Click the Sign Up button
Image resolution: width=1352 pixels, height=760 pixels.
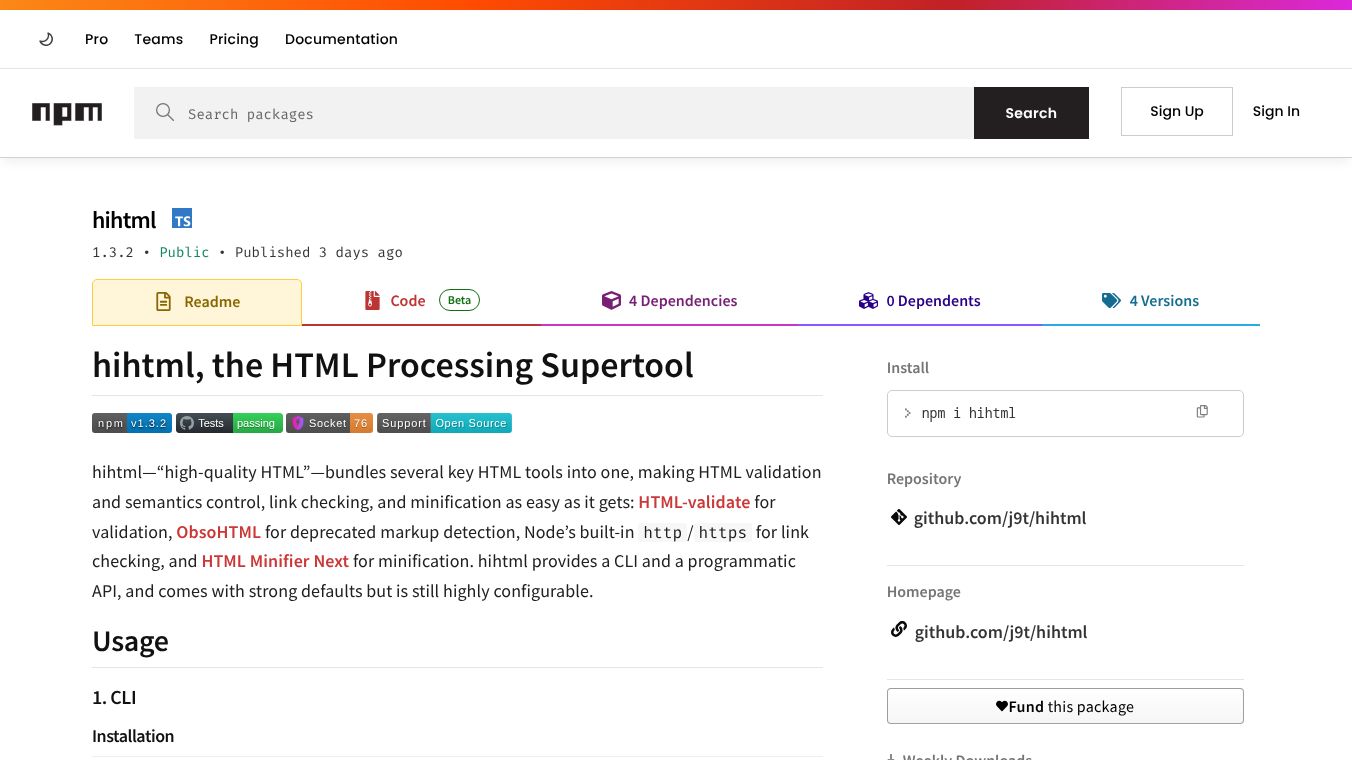[x=1177, y=111]
